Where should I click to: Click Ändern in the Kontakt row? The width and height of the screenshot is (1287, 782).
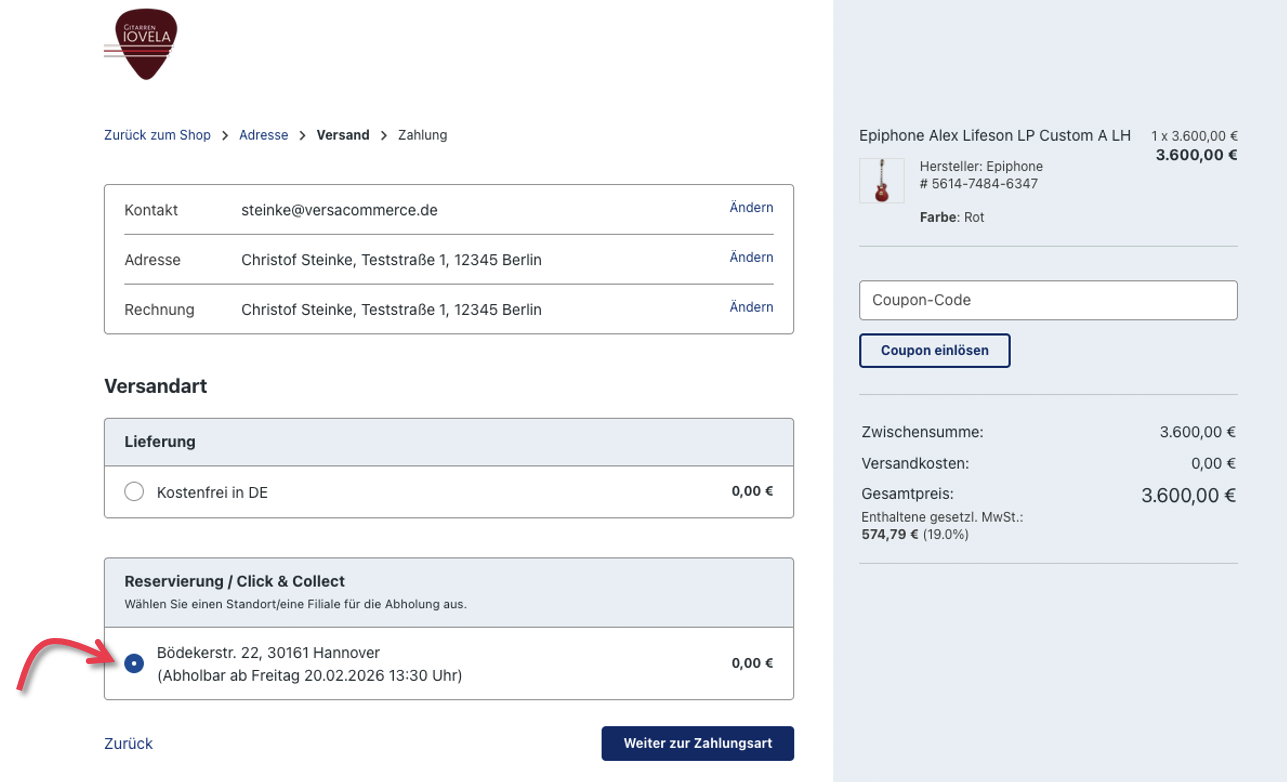(x=751, y=208)
